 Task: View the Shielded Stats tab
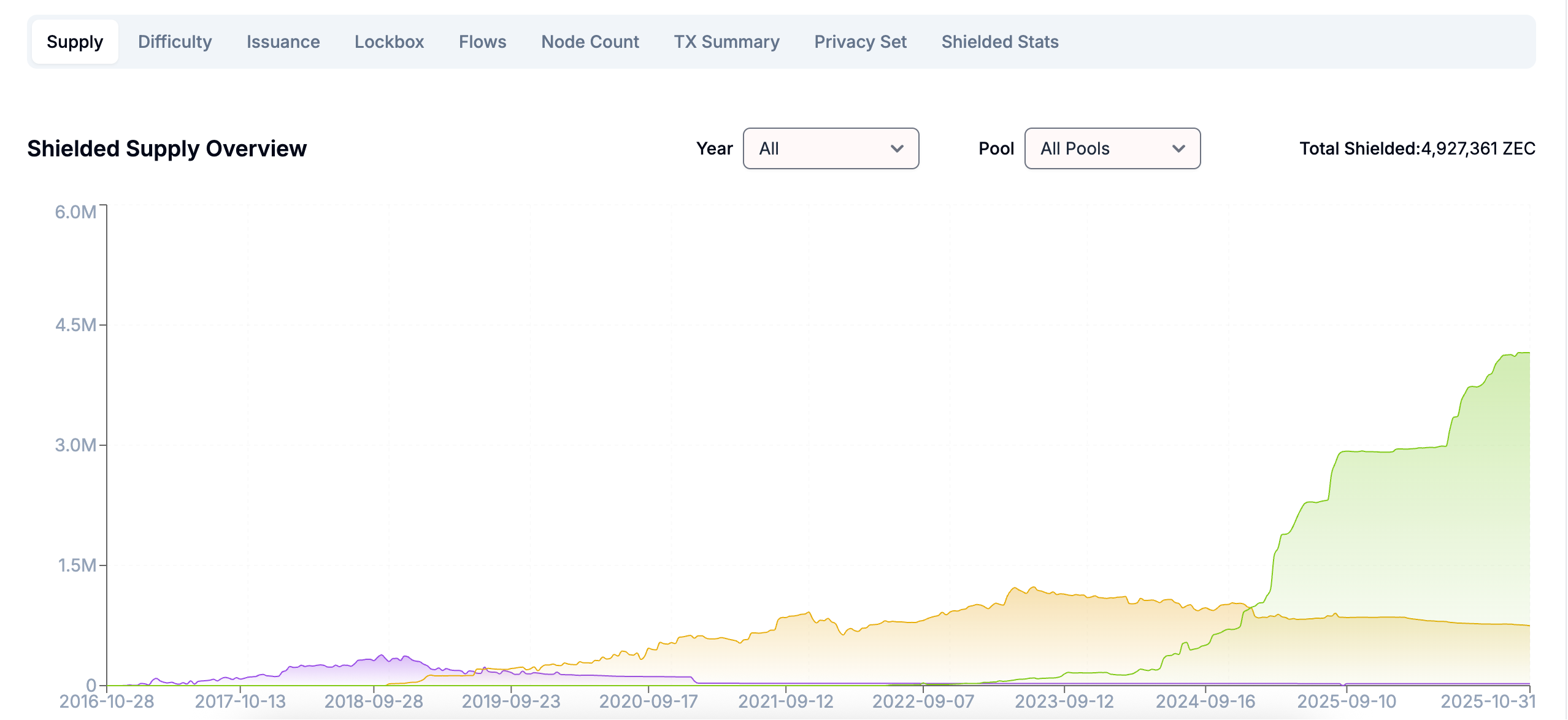[x=999, y=42]
